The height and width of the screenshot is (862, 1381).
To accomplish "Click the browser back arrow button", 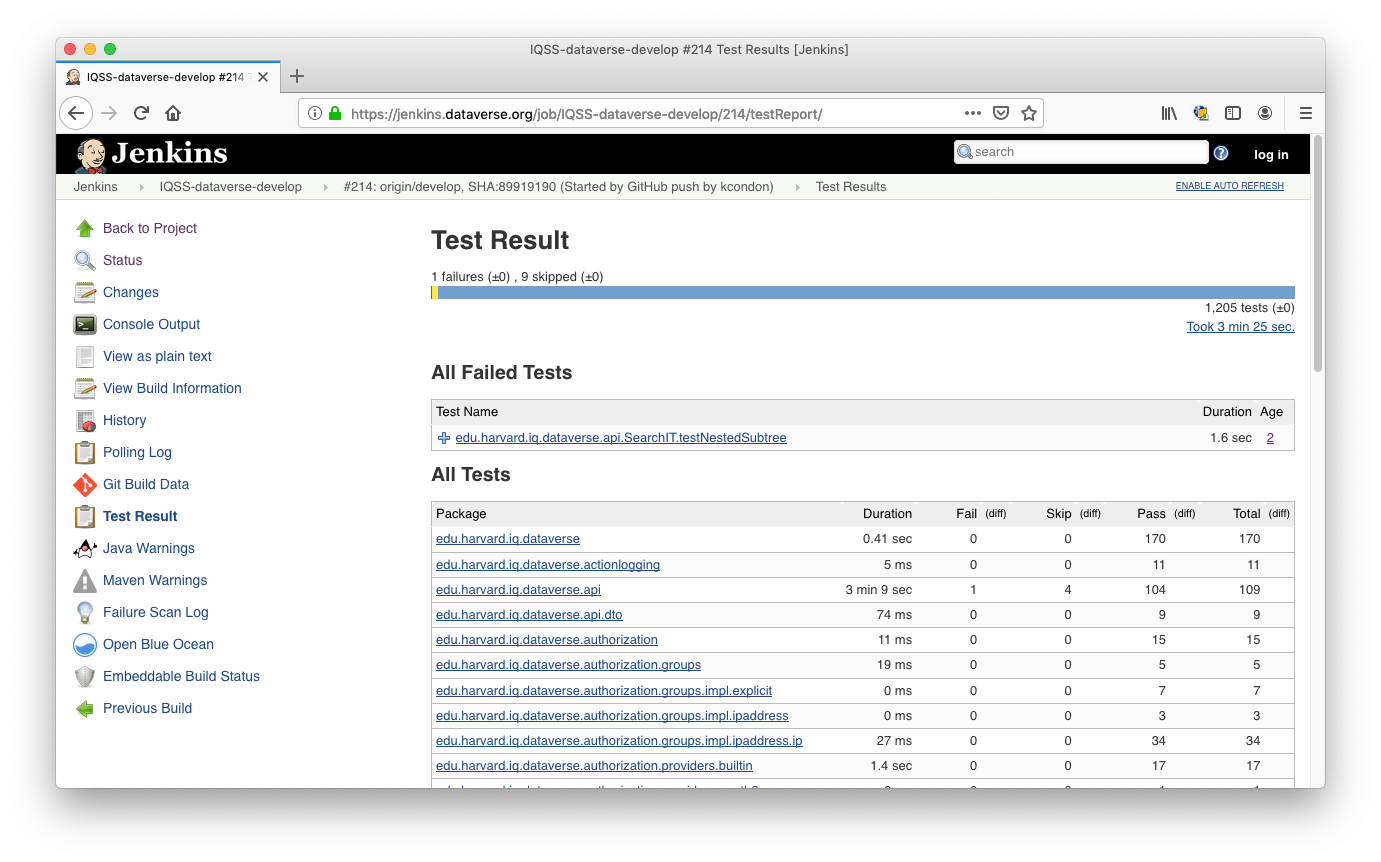I will [76, 113].
